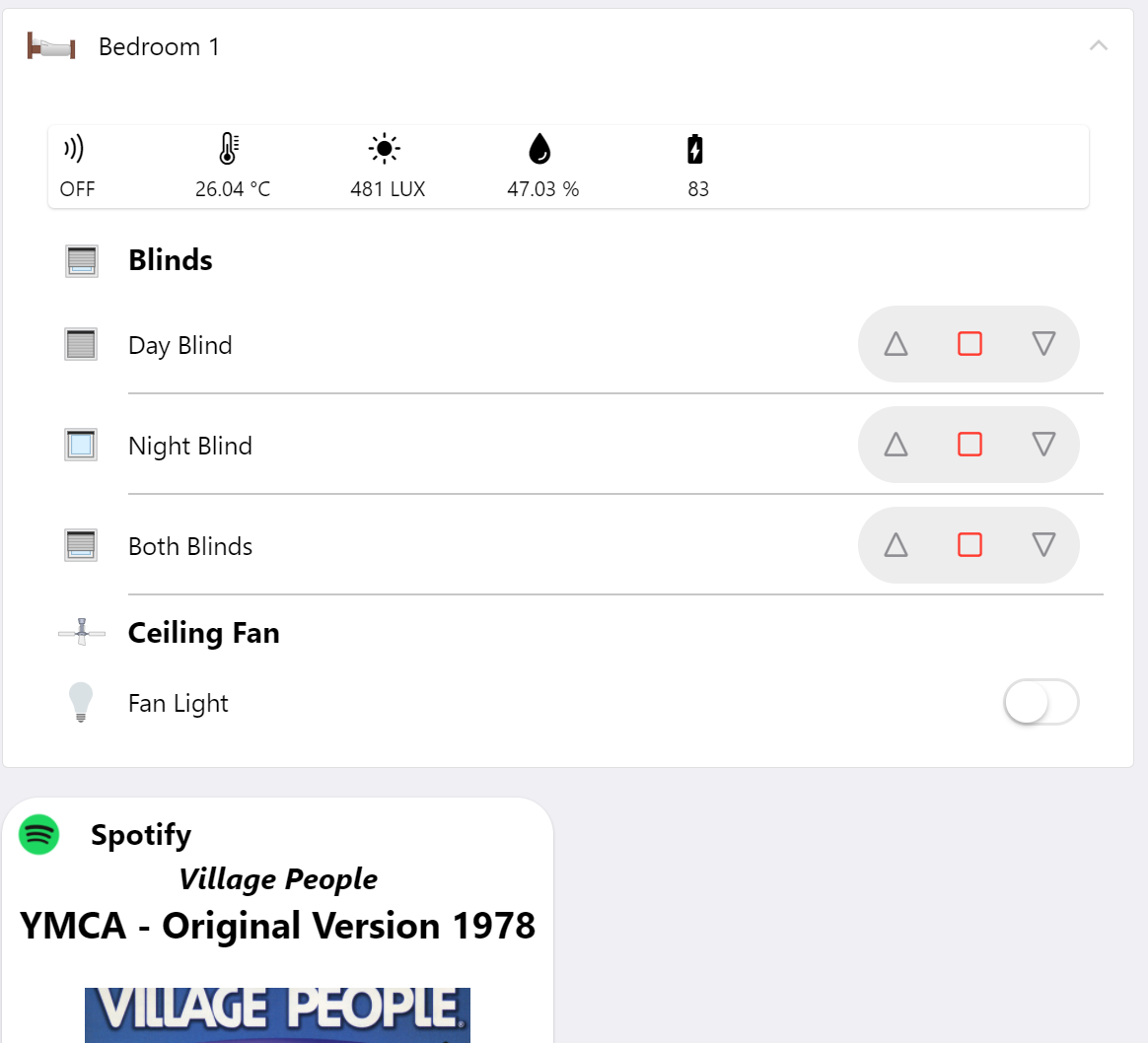Open the humidity 47.03 % sensor
The width and height of the screenshot is (1148, 1043).
pos(542,167)
